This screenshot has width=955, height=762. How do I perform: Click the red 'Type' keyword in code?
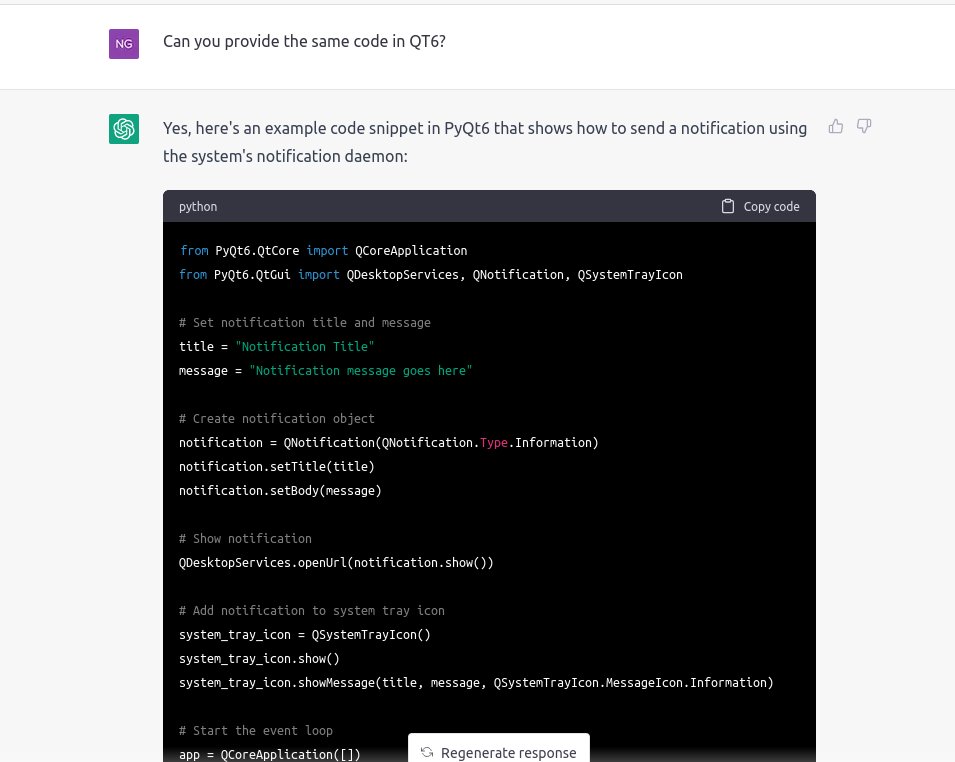494,443
